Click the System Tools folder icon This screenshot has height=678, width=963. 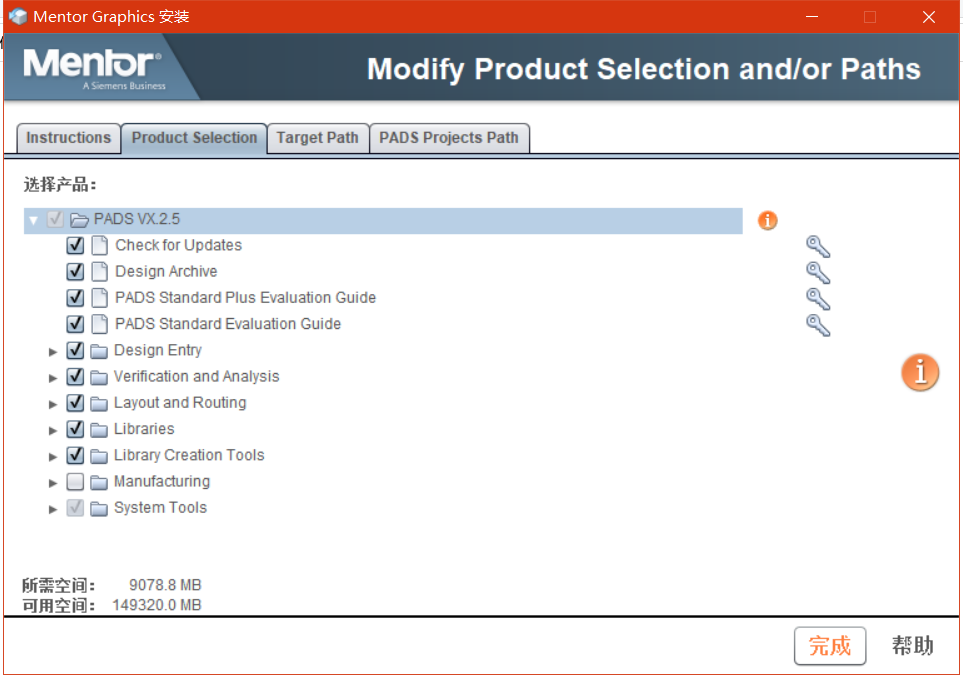click(99, 508)
